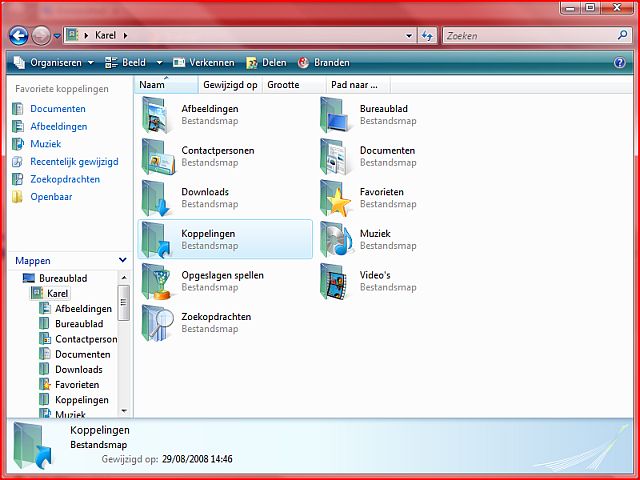The width and height of the screenshot is (640, 480).
Task: Expand the address bar history dropdown
Action: click(x=409, y=36)
